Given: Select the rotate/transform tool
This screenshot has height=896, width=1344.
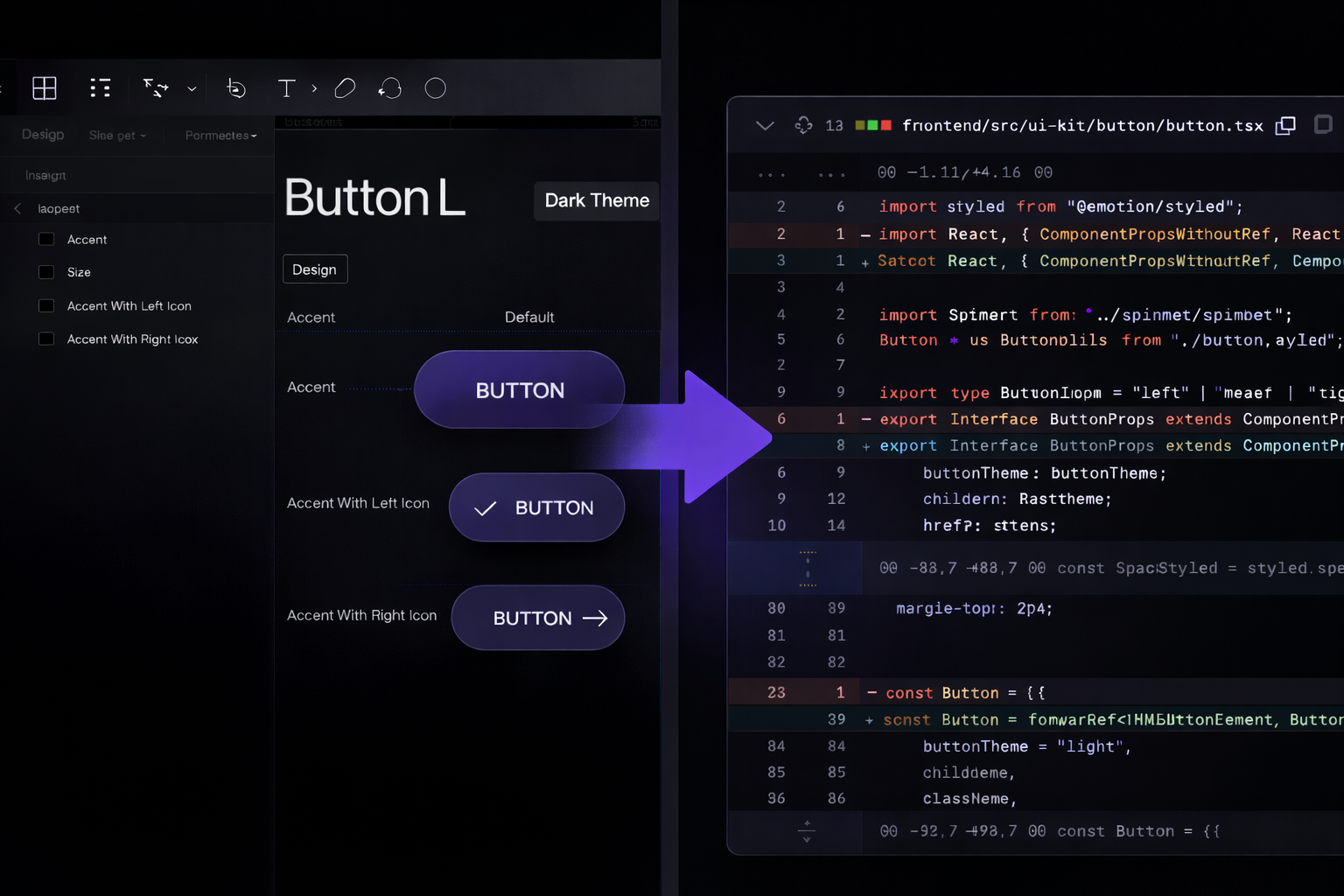Looking at the screenshot, I should click(x=390, y=87).
